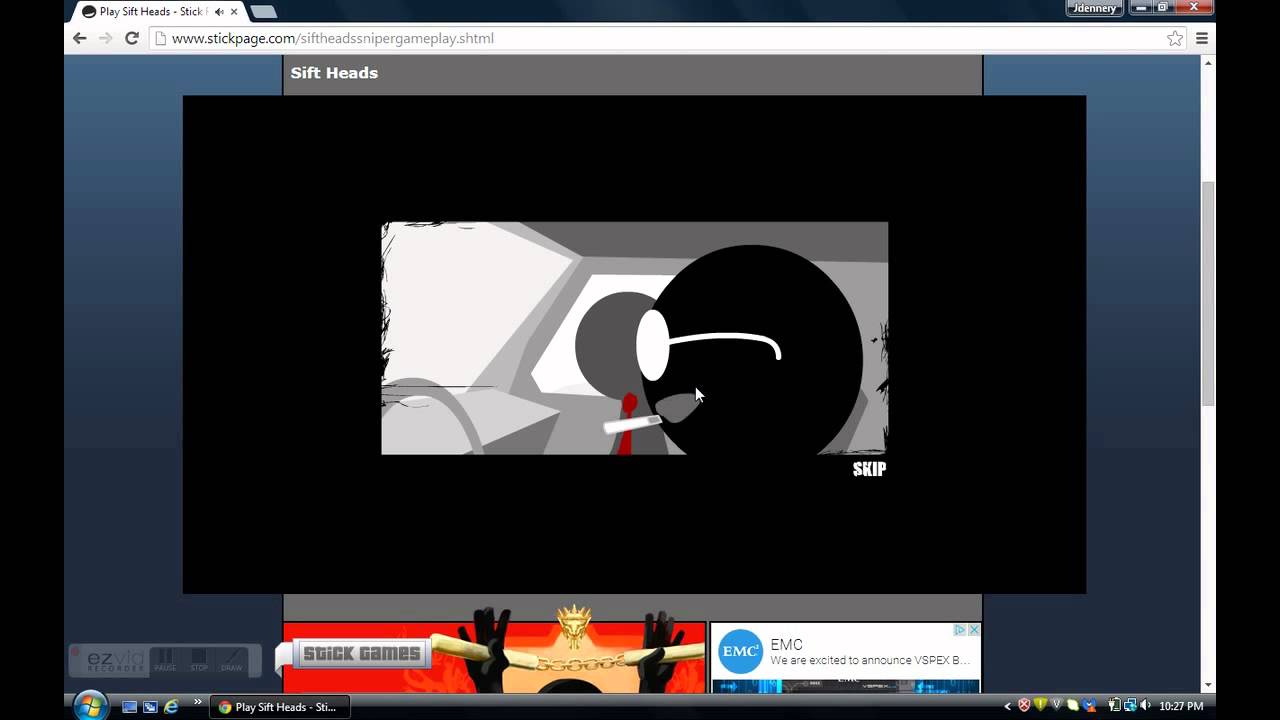The height and width of the screenshot is (720, 1280).
Task: Click the Stick Games banner
Action: point(362,654)
